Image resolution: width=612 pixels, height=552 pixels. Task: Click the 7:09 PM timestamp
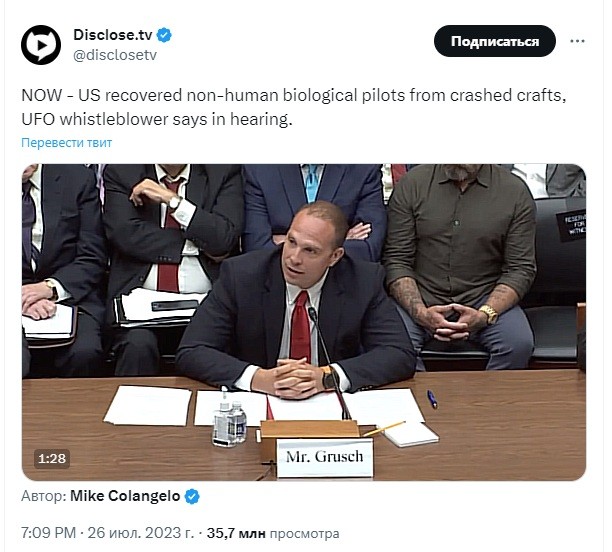[48, 533]
